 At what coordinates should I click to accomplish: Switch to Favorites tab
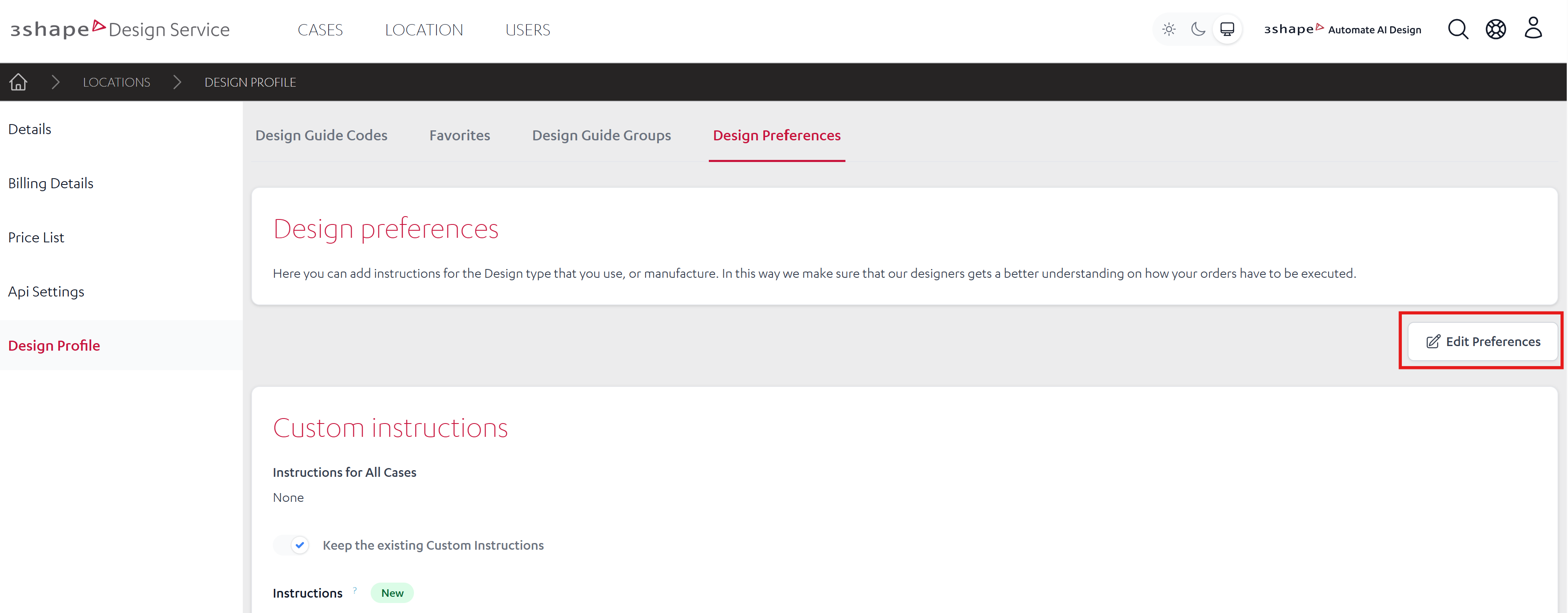coord(459,135)
